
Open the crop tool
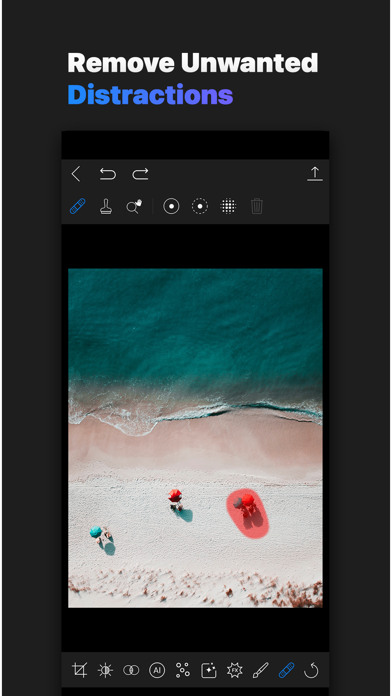79,670
